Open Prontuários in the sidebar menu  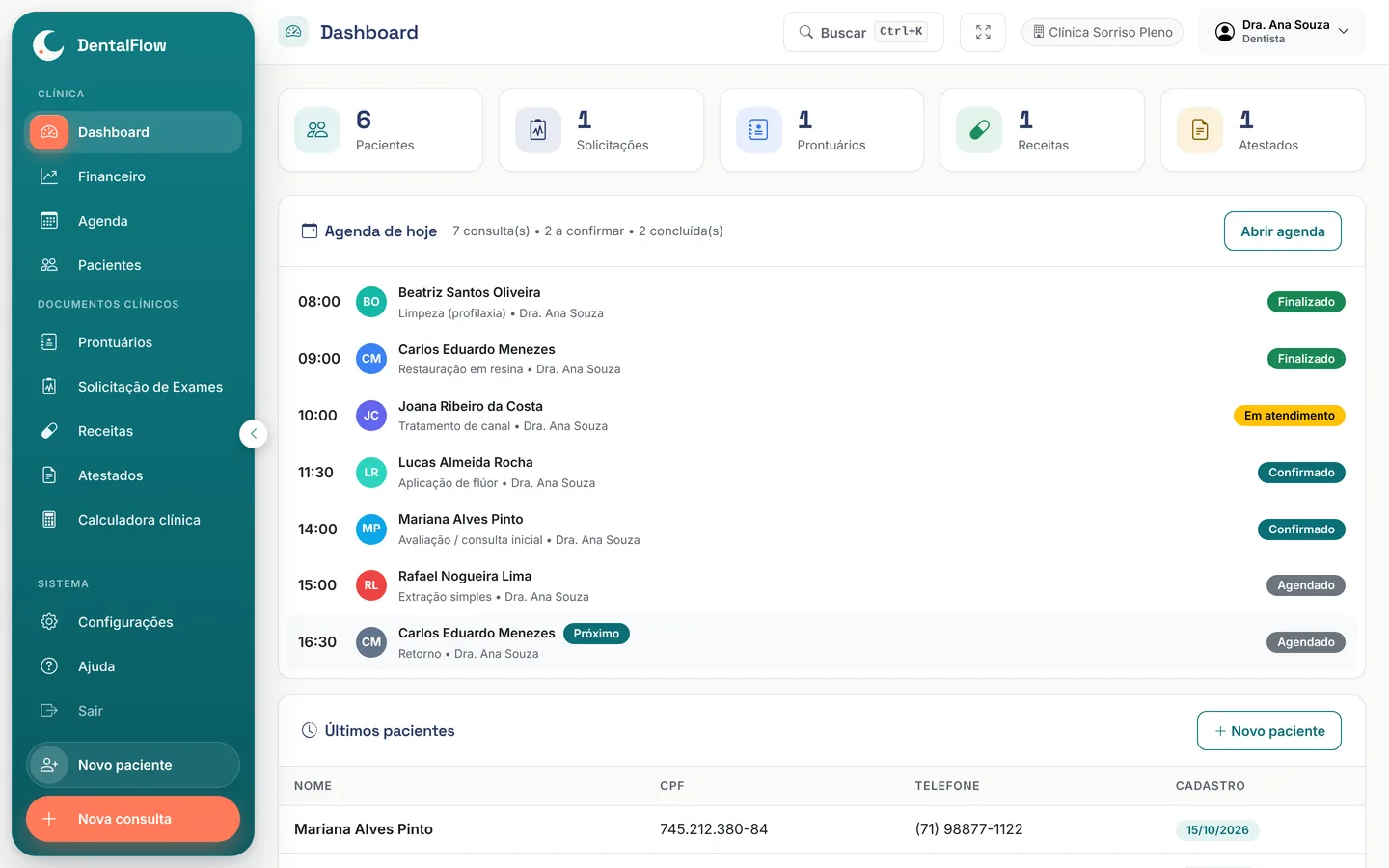click(133, 342)
